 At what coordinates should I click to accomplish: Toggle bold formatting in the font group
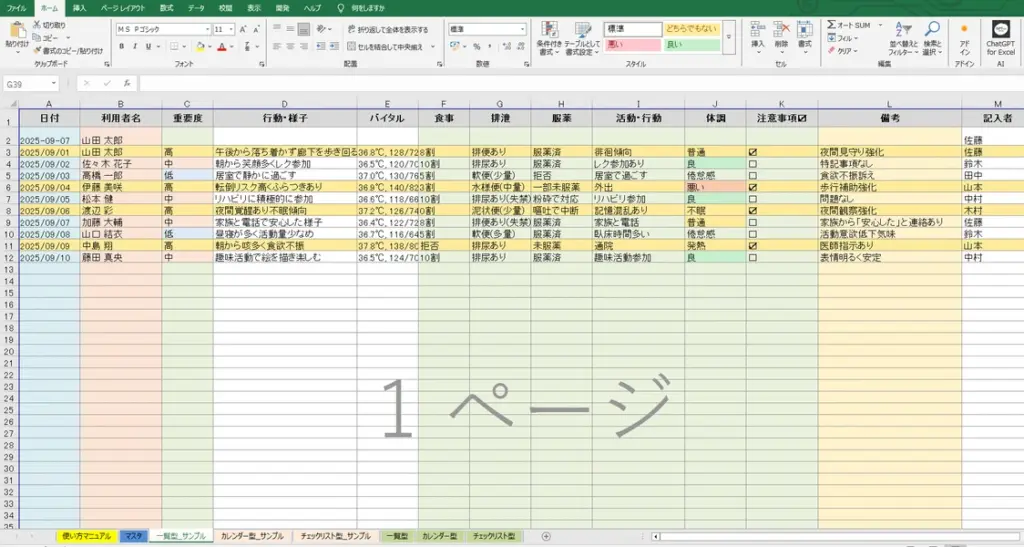121,47
